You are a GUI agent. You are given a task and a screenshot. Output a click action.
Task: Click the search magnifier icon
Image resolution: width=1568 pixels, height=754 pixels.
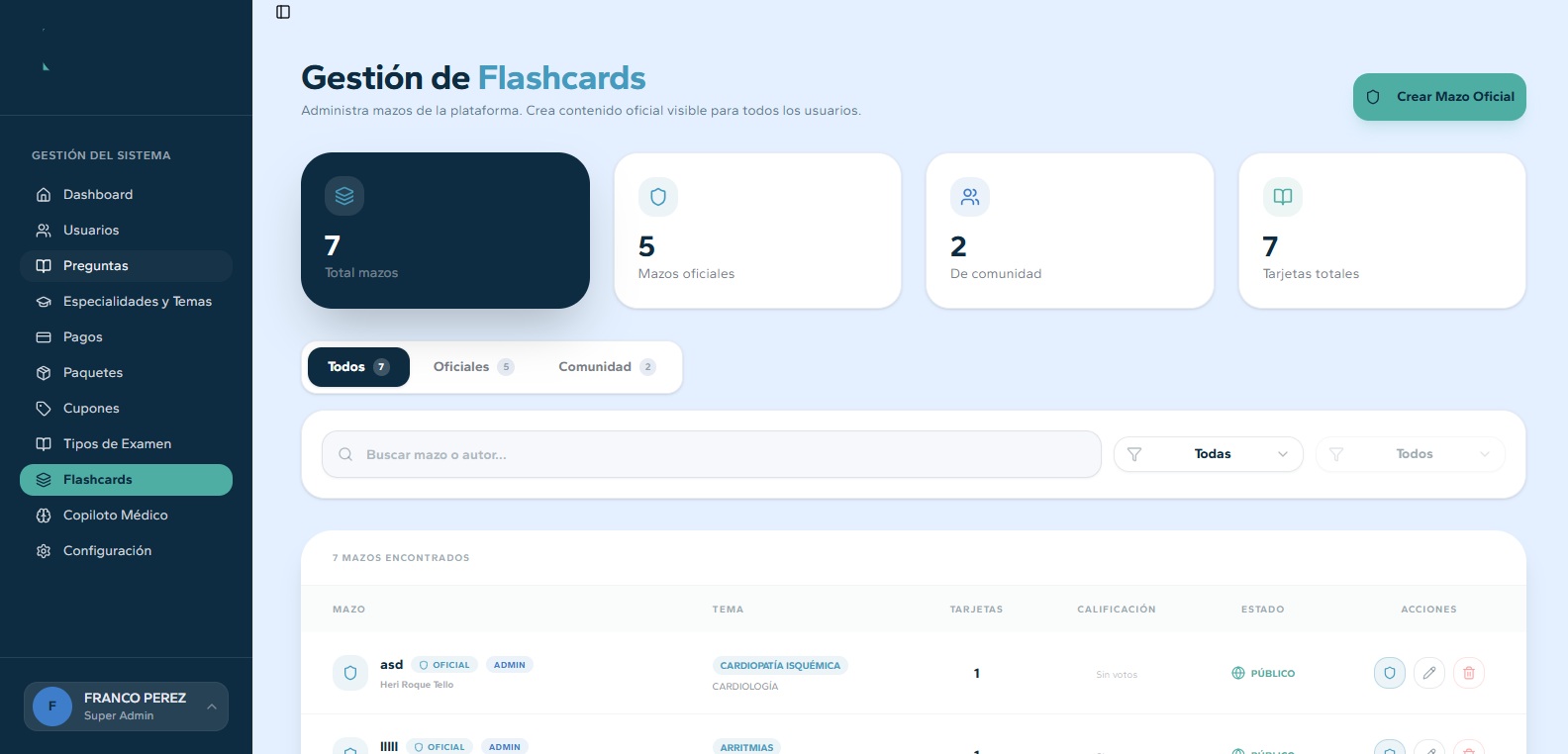coord(345,454)
